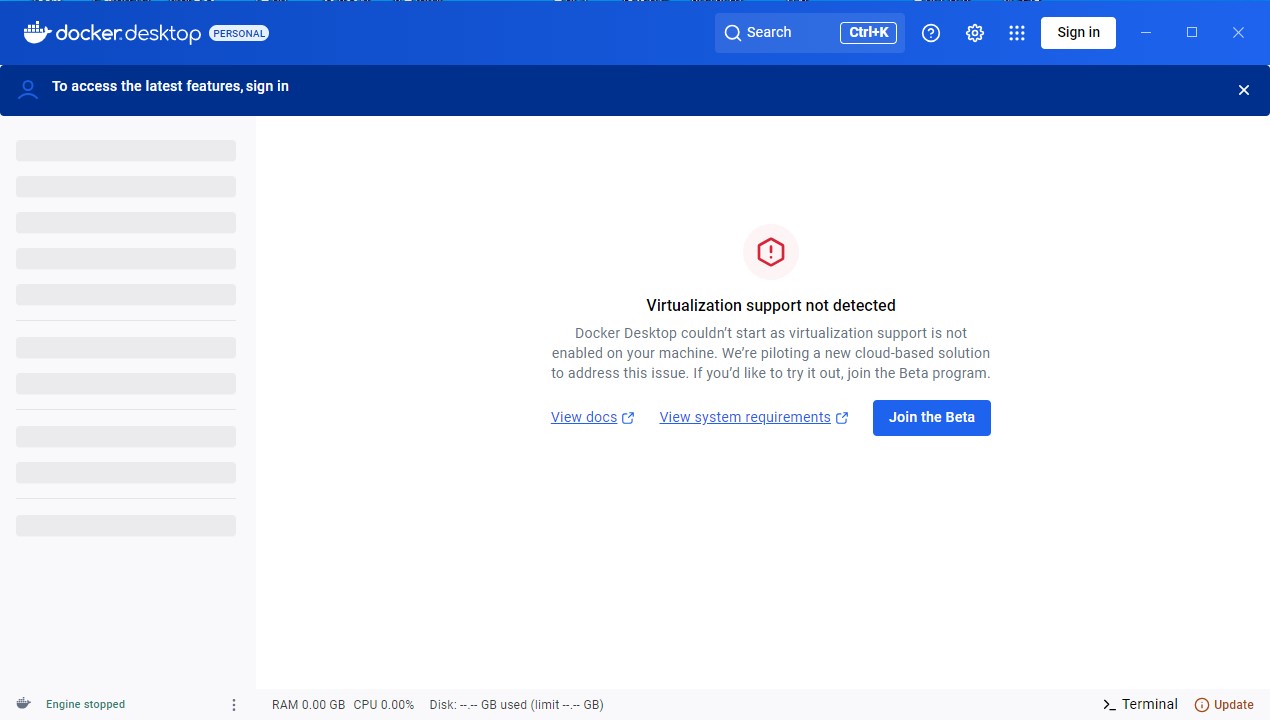Click the Ctrl+K shortcut badge
The height and width of the screenshot is (720, 1270).
868,33
